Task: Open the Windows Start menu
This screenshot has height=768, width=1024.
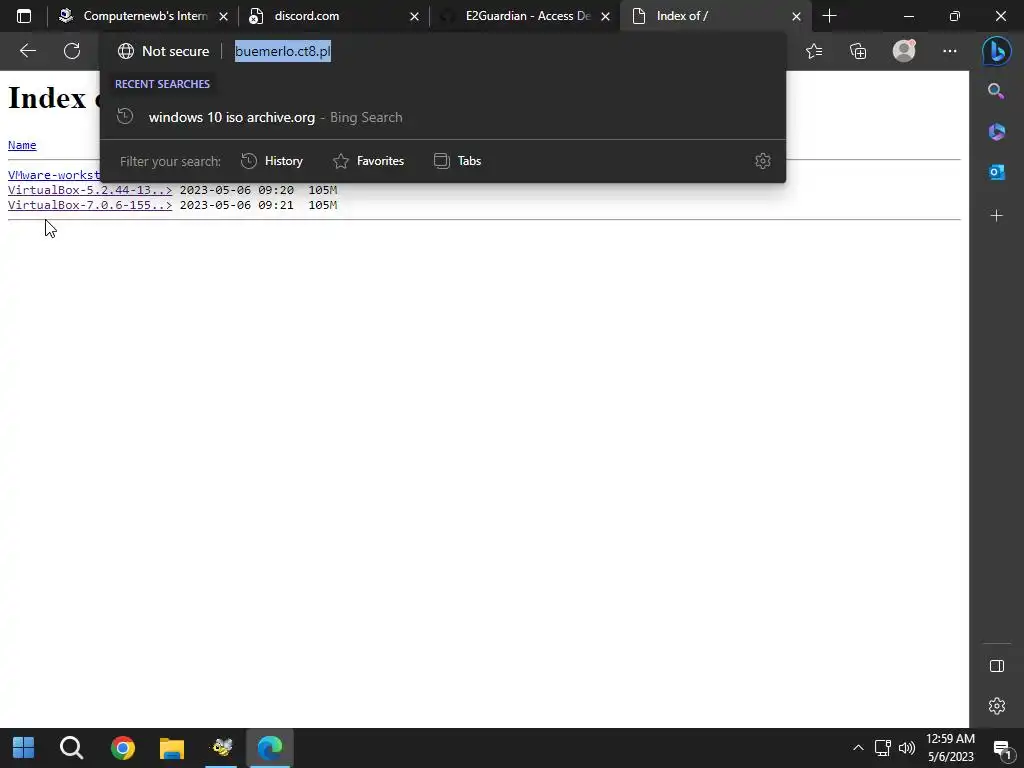Action: pyautogui.click(x=24, y=748)
